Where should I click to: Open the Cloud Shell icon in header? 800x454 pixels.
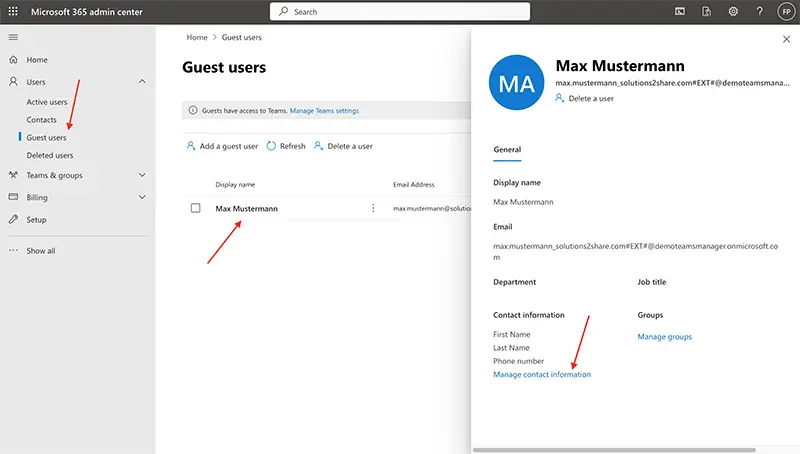680,11
